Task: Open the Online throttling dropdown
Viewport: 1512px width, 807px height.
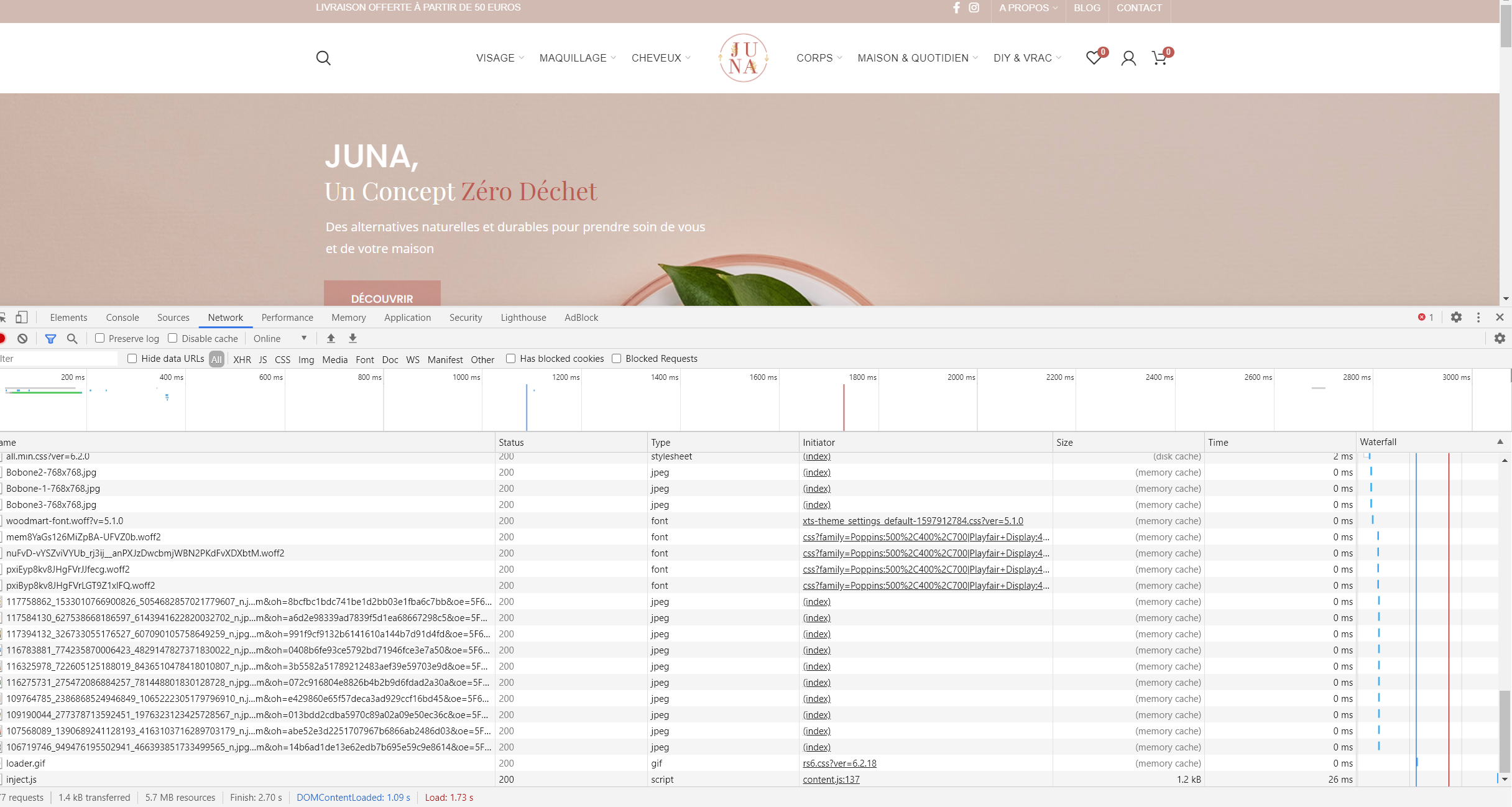Action: click(x=280, y=338)
